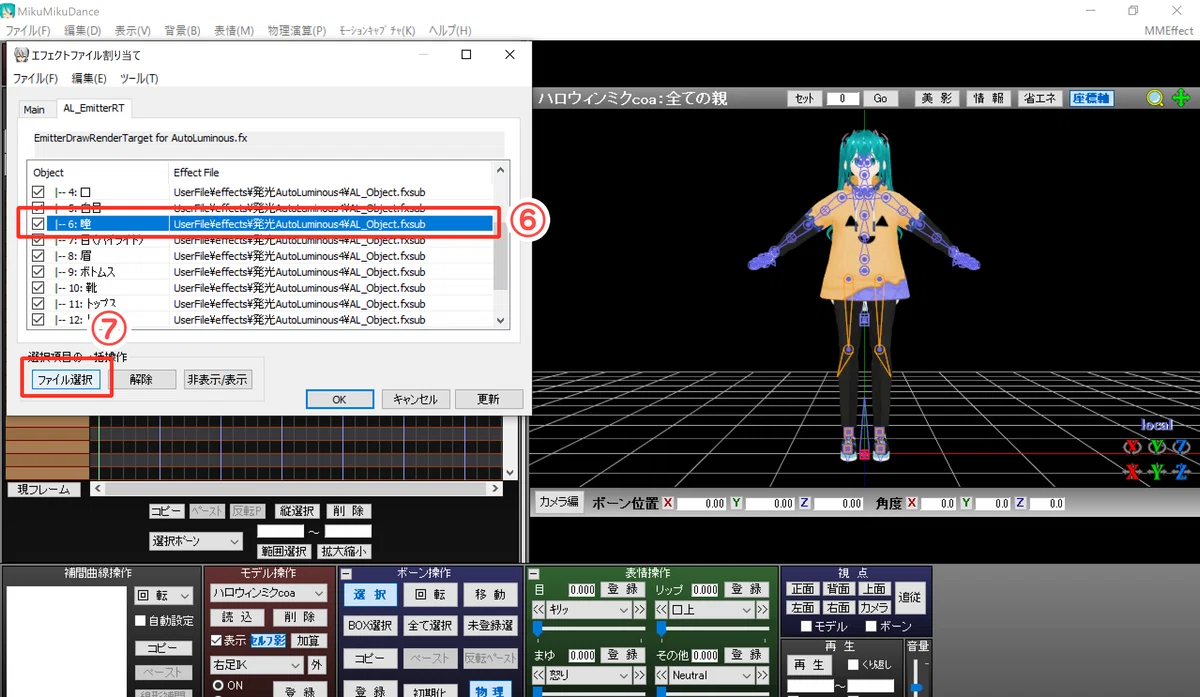The image size is (1200, 697).
Task: Uncheck the checkbox for row 6: 瞳
Action: coord(38,224)
